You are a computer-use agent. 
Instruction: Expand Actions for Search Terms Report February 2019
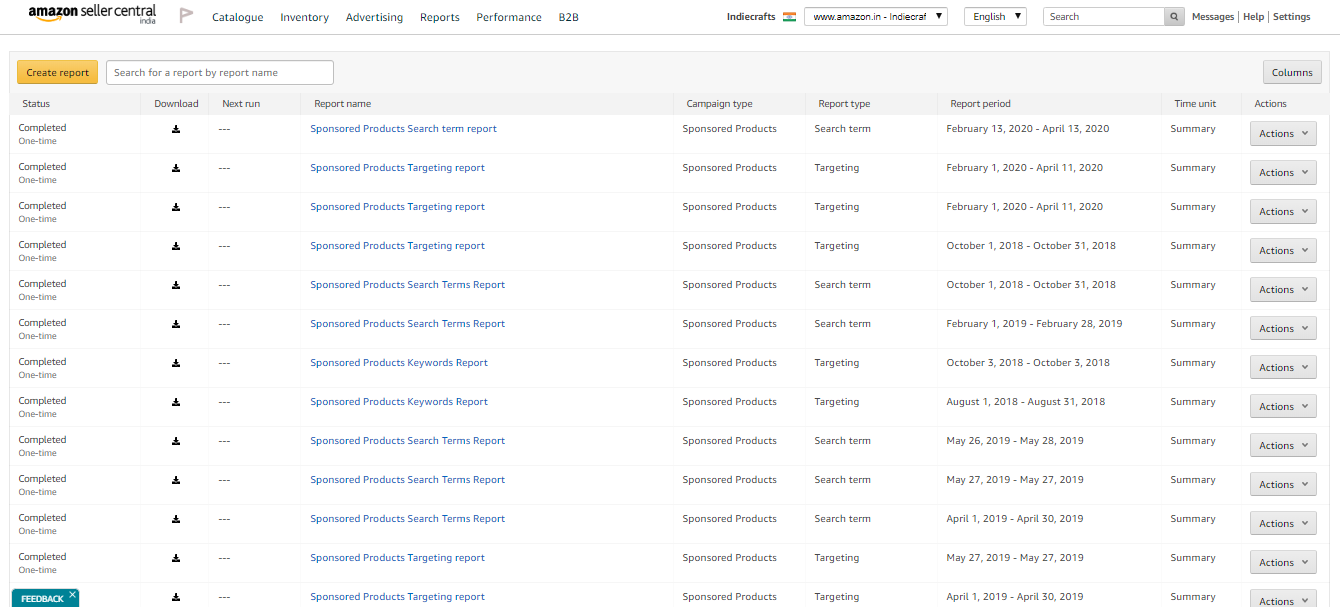(1283, 329)
